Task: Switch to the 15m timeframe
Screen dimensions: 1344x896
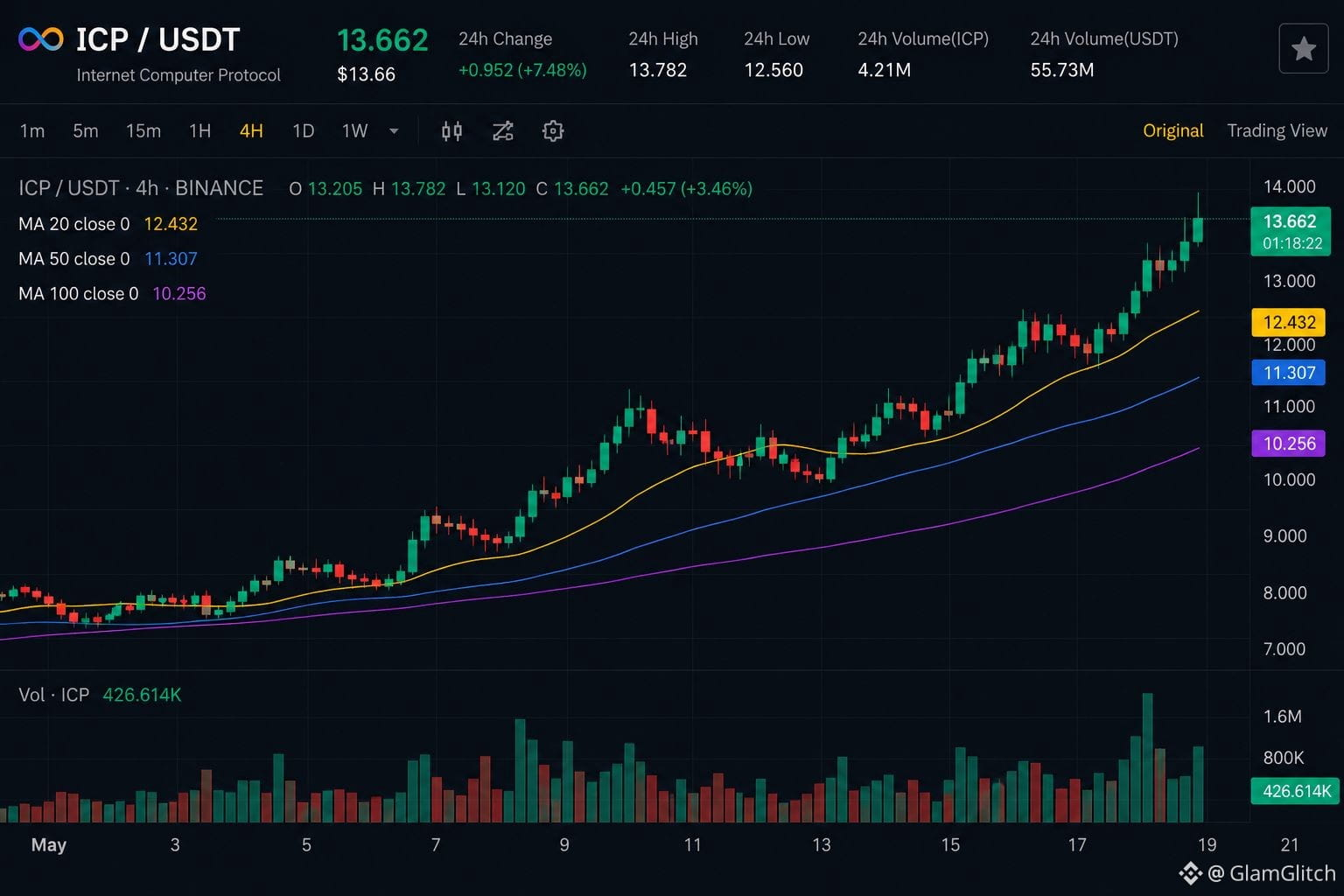Action: click(143, 131)
